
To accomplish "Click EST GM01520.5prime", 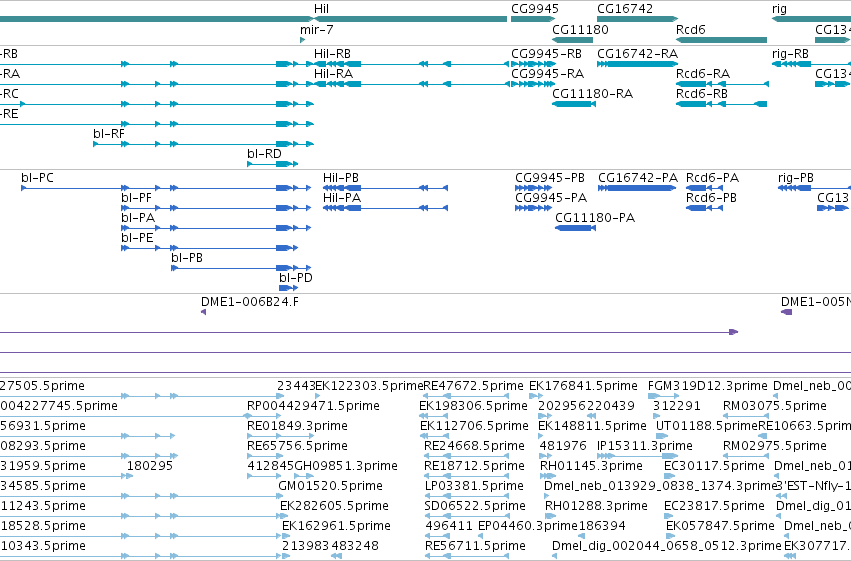I will tap(331, 486).
